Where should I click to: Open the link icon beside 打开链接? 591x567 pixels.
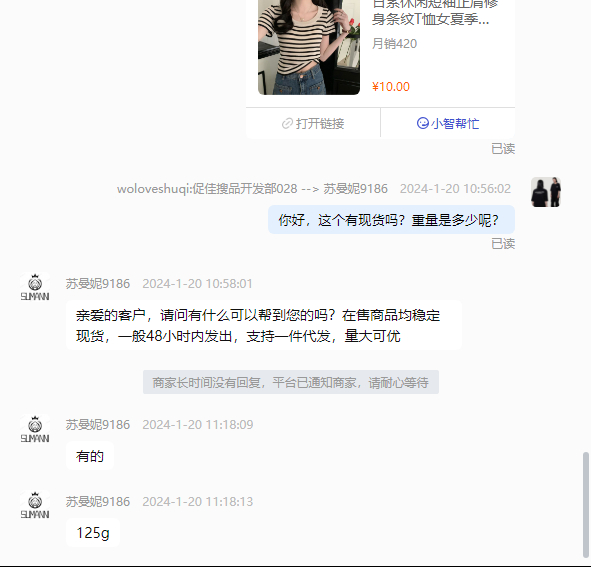[x=287, y=123]
